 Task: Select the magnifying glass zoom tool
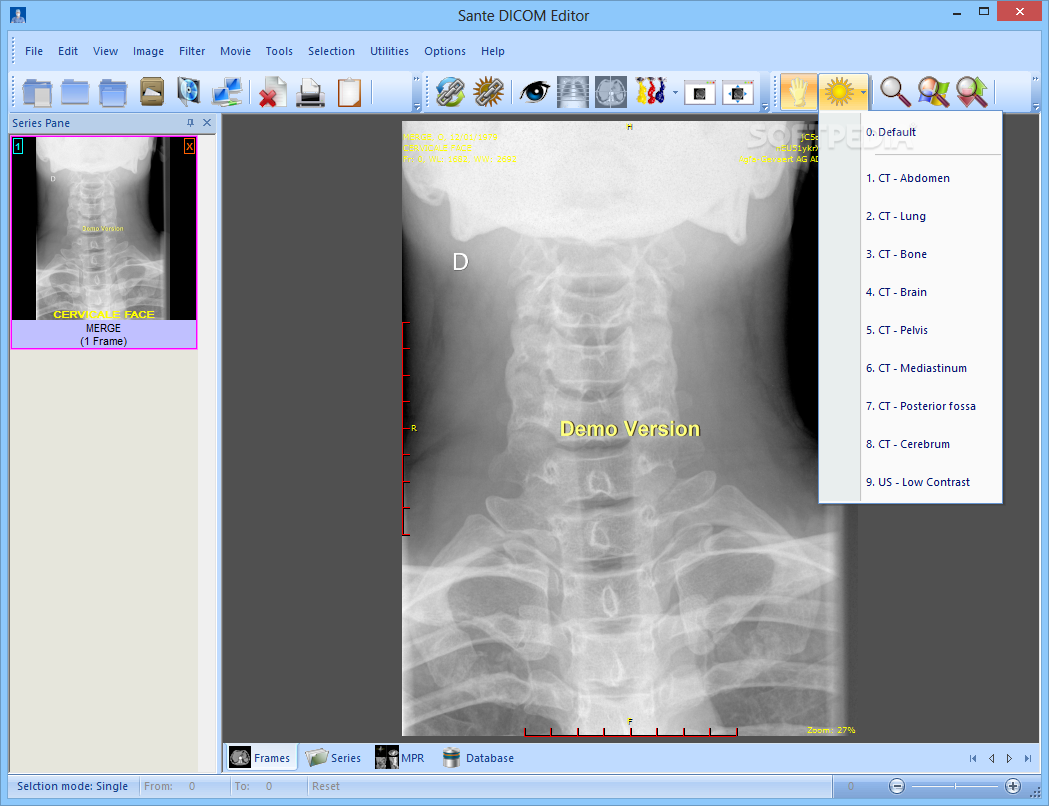[x=894, y=92]
